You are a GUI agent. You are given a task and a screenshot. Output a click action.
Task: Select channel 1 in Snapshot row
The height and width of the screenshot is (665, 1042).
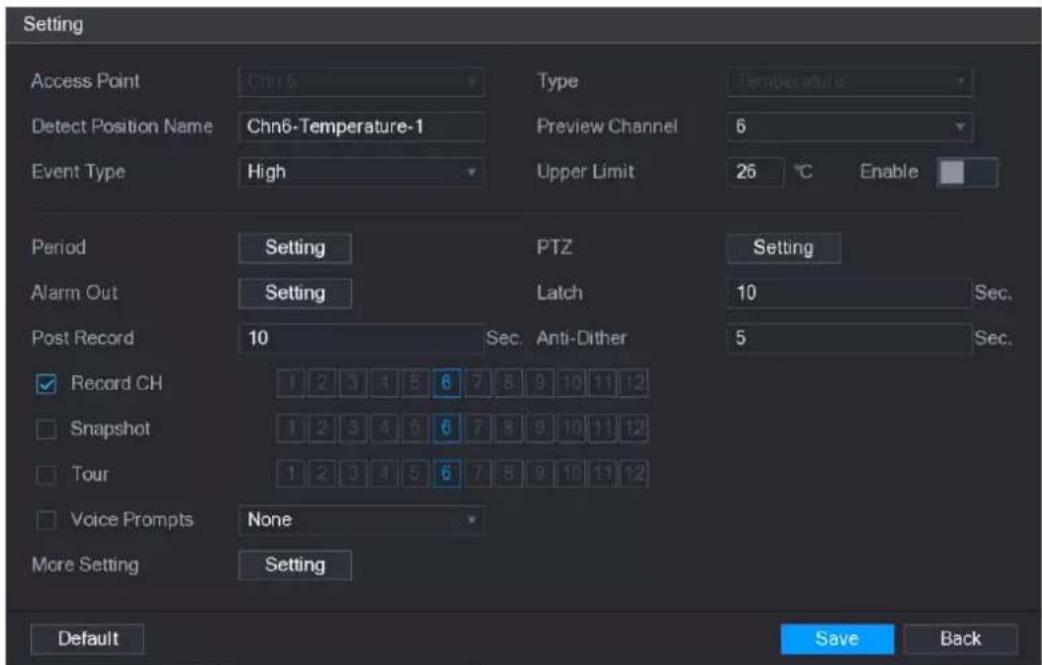click(290, 428)
